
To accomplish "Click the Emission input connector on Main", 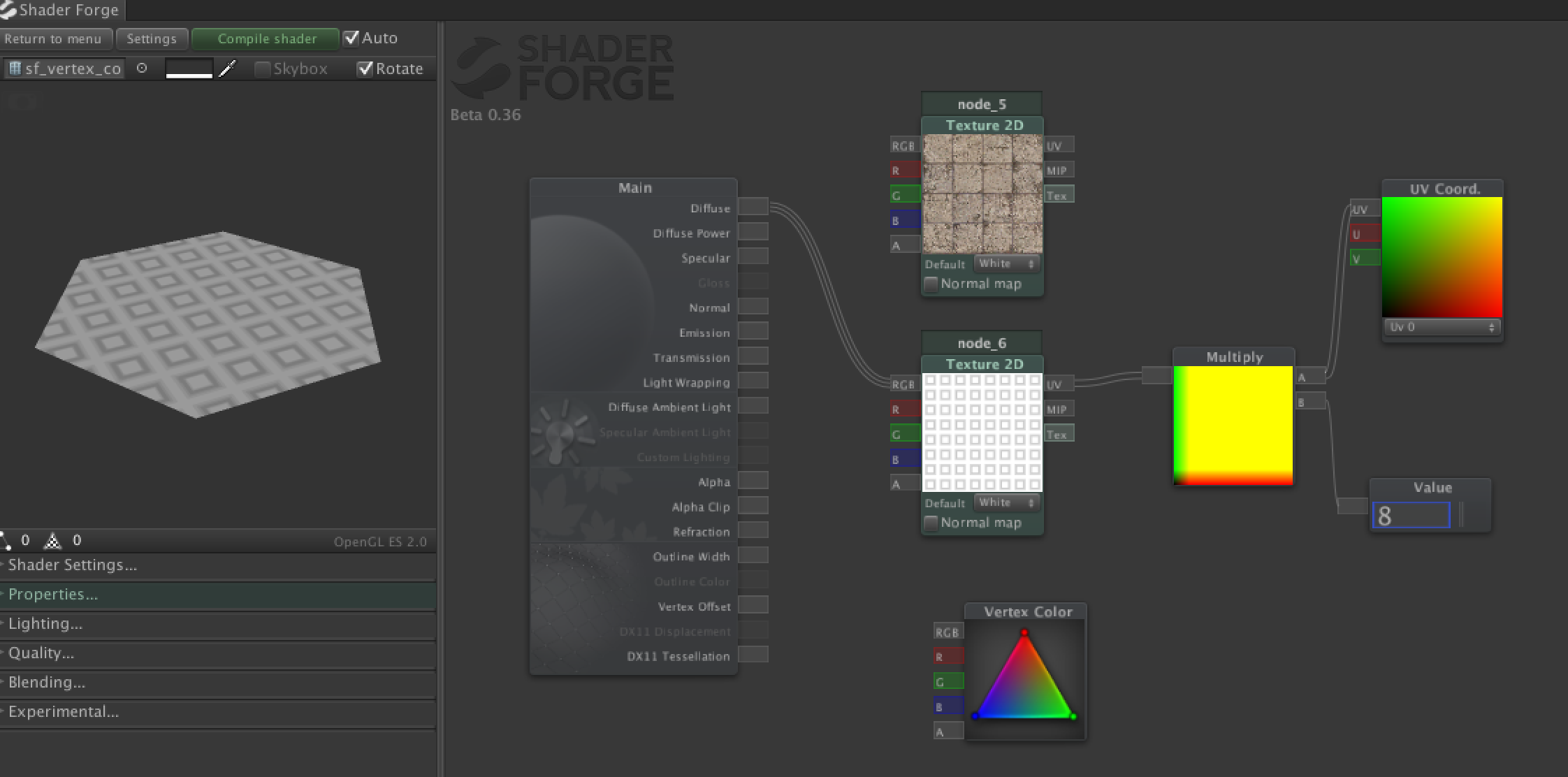I will click(x=753, y=331).
